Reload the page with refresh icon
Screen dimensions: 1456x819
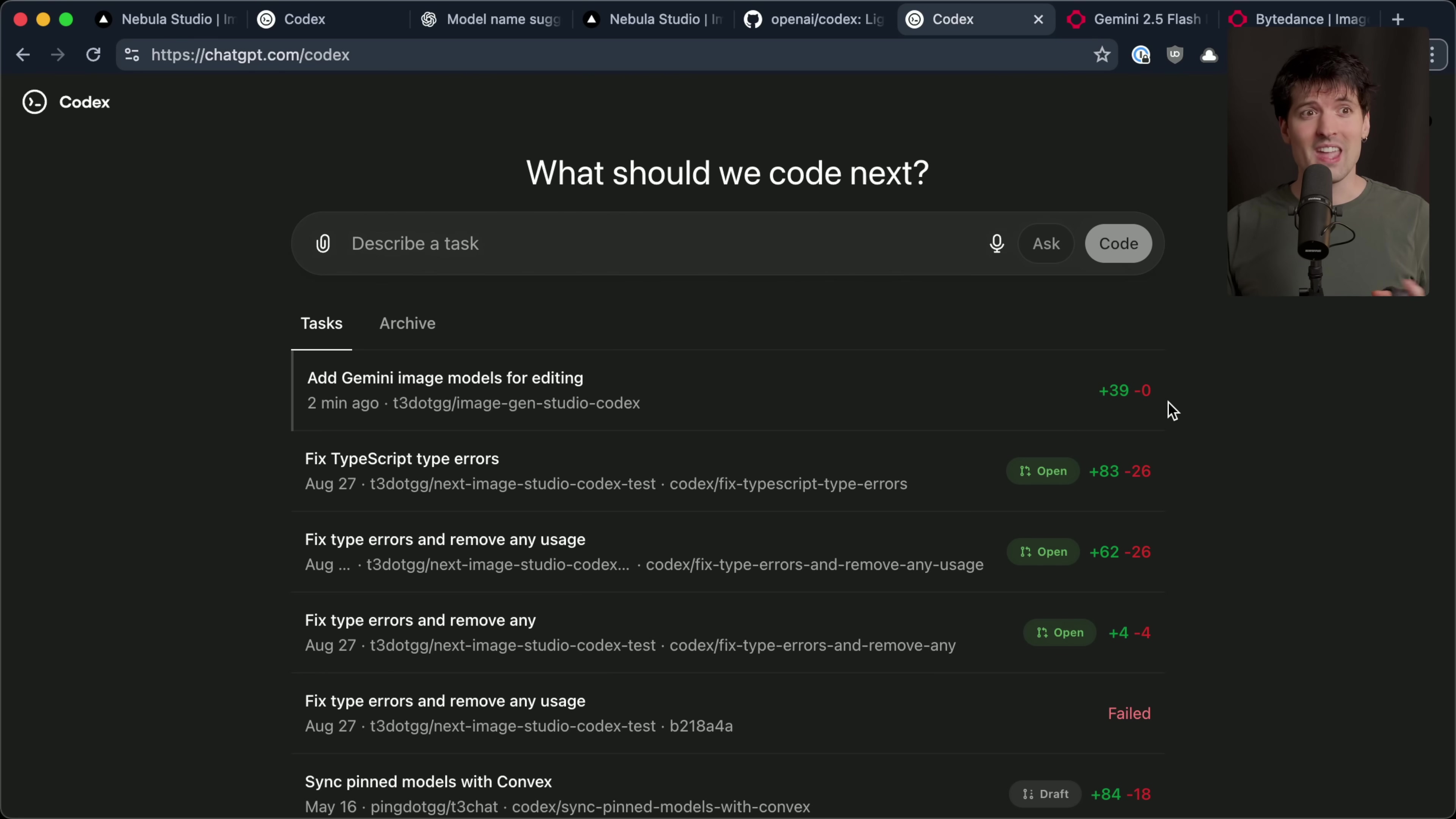click(93, 55)
